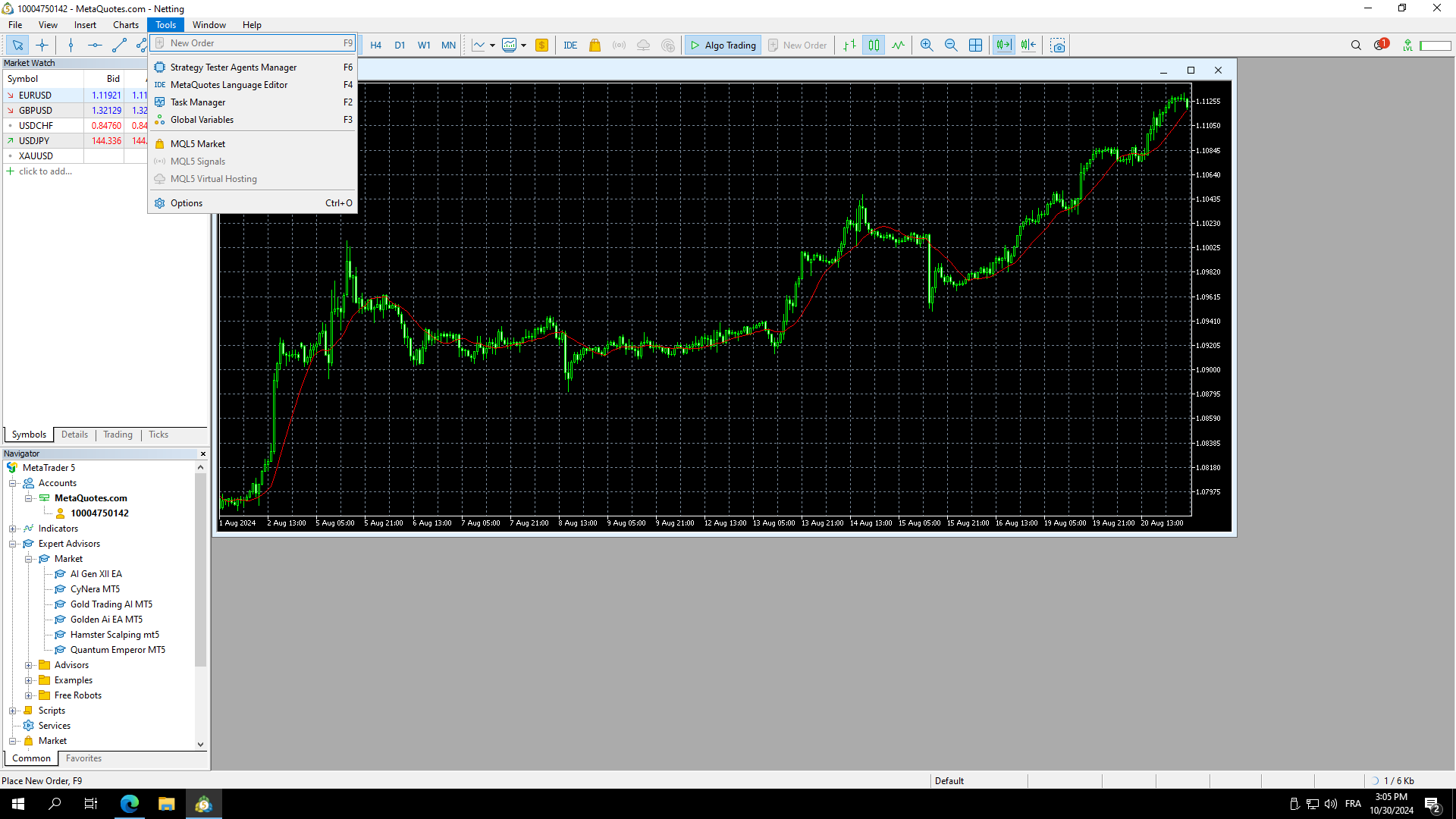Zoom out on the chart
This screenshot has height=819, width=1456.
951,45
